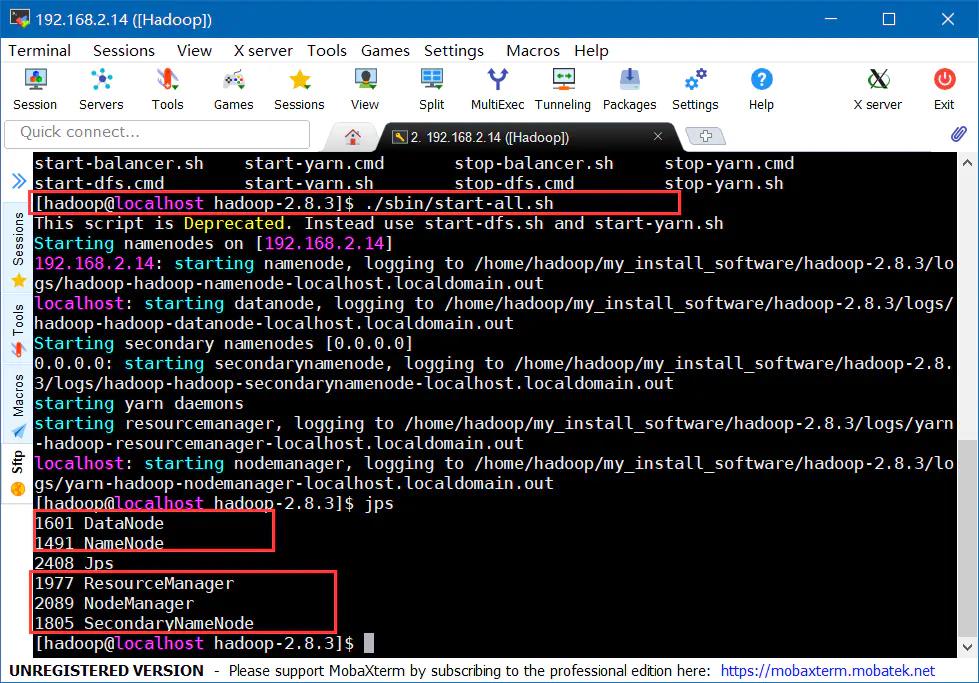Viewport: 979px width, 683px height.
Task: Open the Tools toolbar icon
Action: [167, 89]
